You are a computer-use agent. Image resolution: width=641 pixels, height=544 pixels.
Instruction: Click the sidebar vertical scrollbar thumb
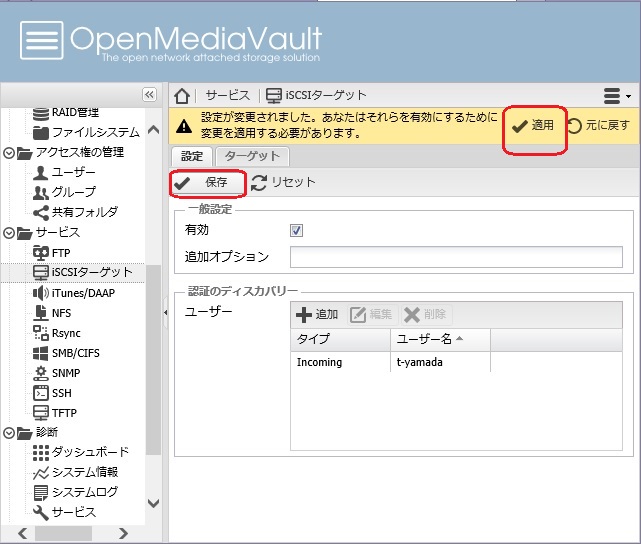tap(153, 360)
